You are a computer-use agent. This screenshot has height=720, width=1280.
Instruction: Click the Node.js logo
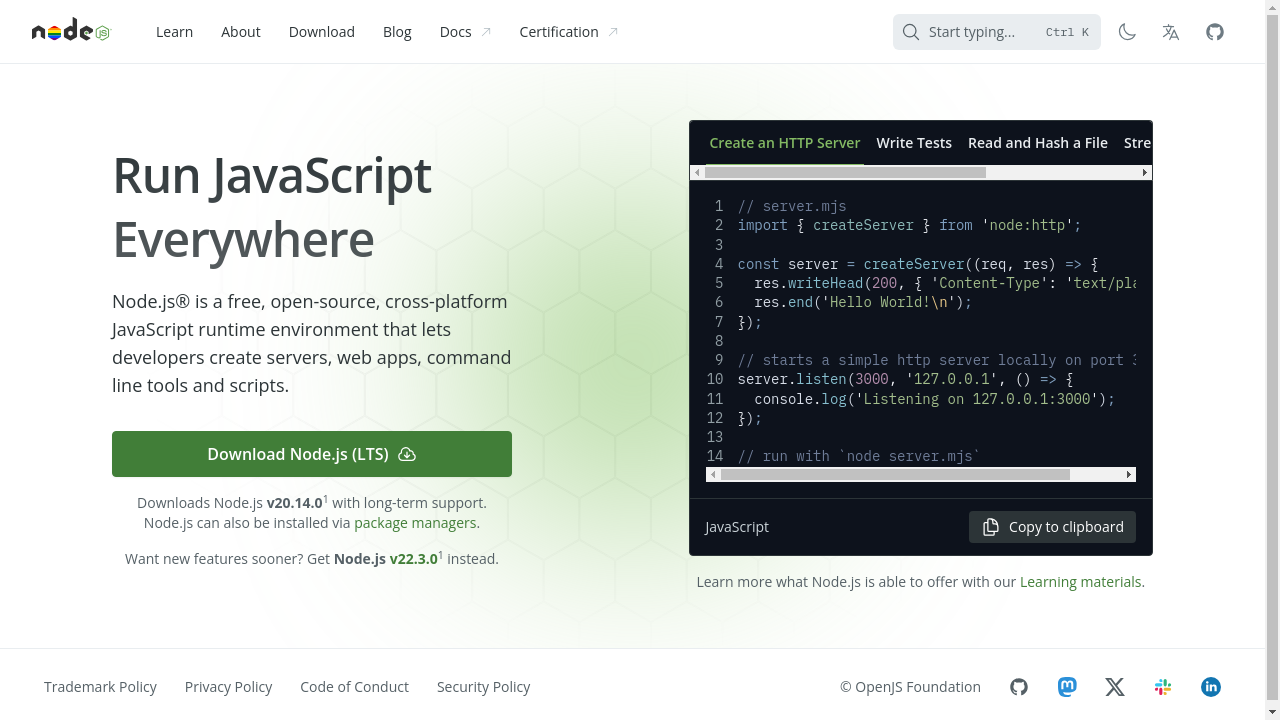point(70,31)
